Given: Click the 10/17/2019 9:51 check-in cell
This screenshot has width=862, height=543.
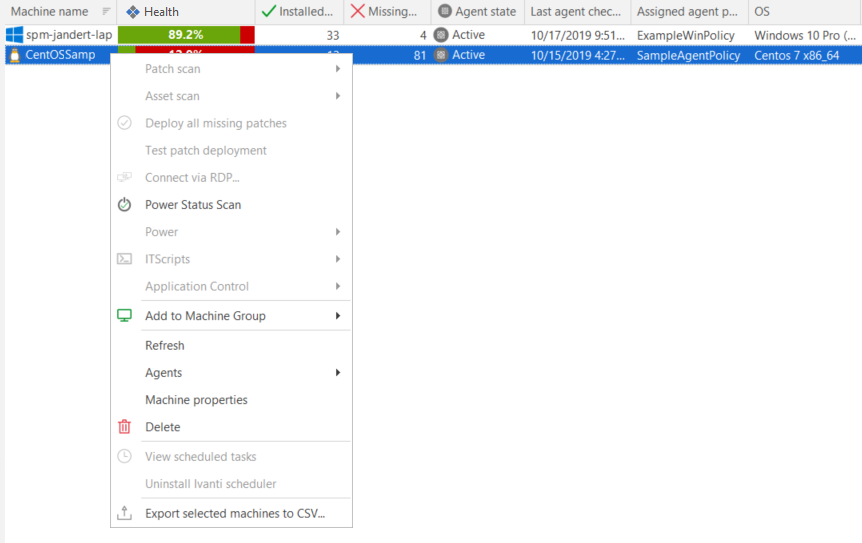Looking at the screenshot, I should click(x=578, y=35).
